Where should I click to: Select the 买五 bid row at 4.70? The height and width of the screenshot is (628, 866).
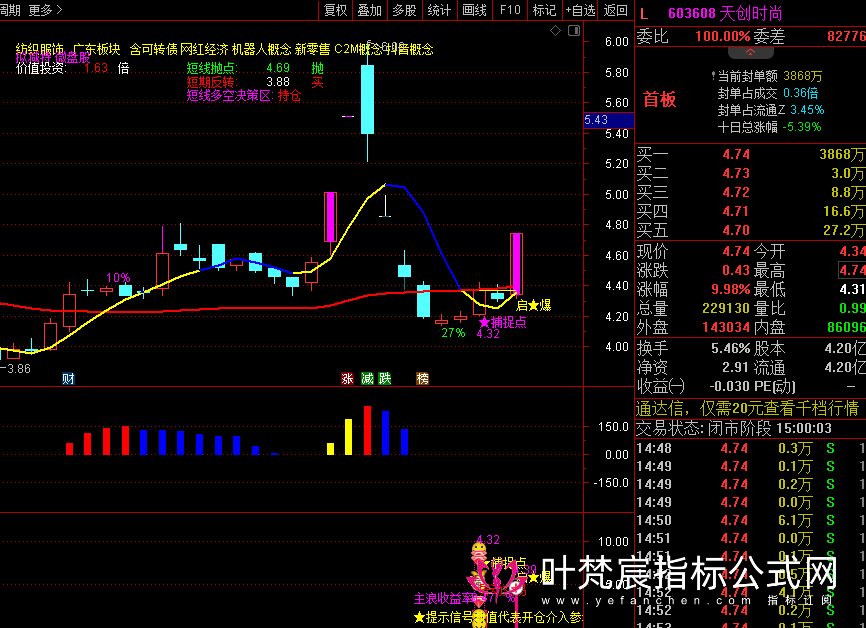[x=751, y=230]
